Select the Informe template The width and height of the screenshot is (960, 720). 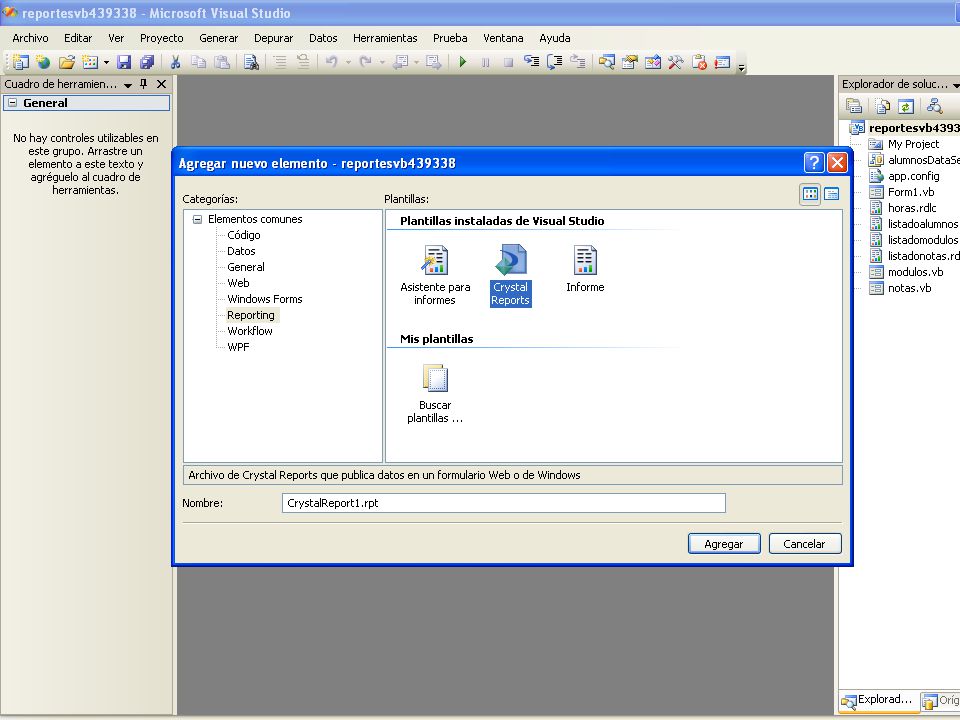coord(585,269)
